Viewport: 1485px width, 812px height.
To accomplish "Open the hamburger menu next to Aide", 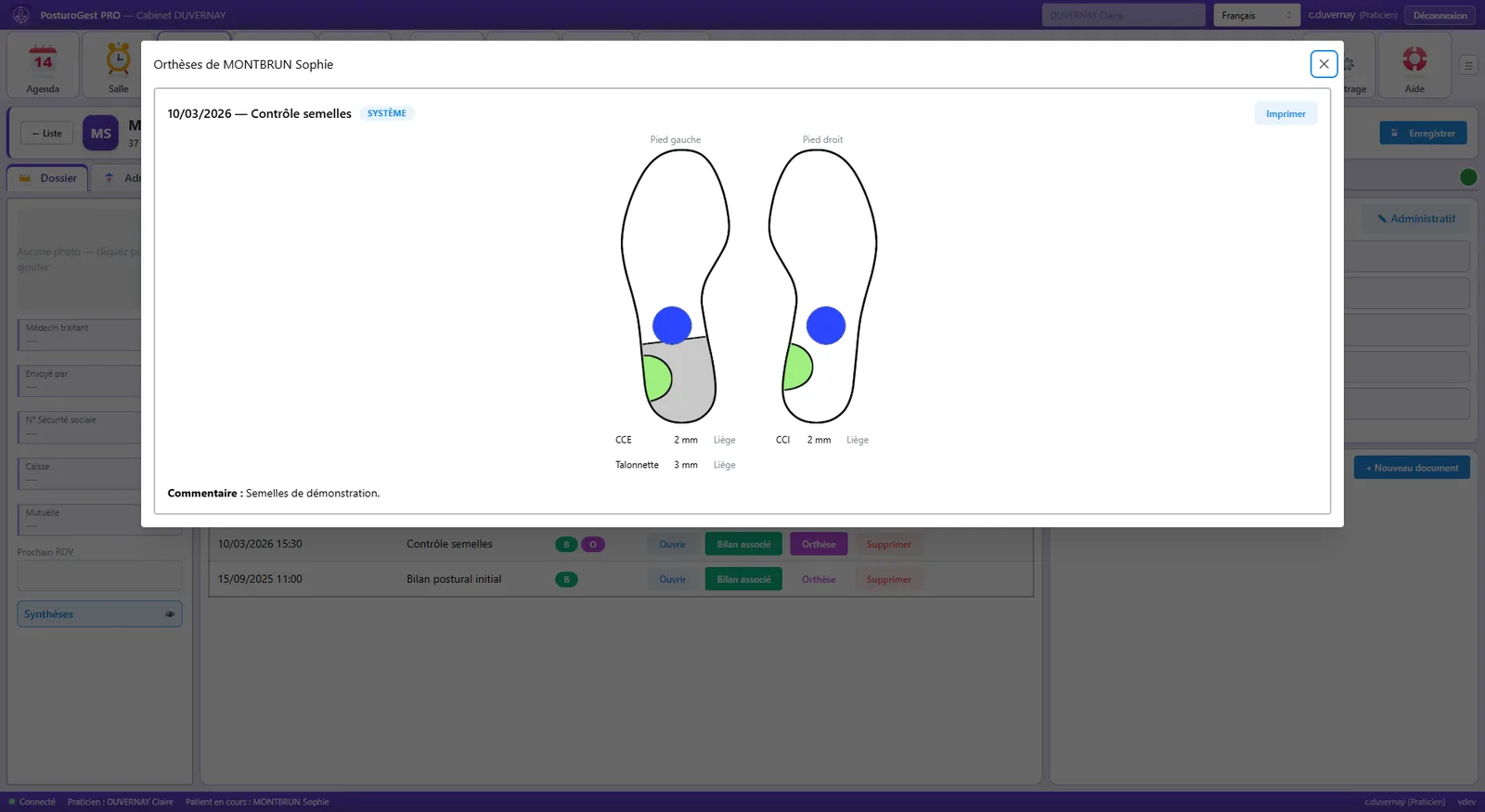I will tap(1468, 65).
